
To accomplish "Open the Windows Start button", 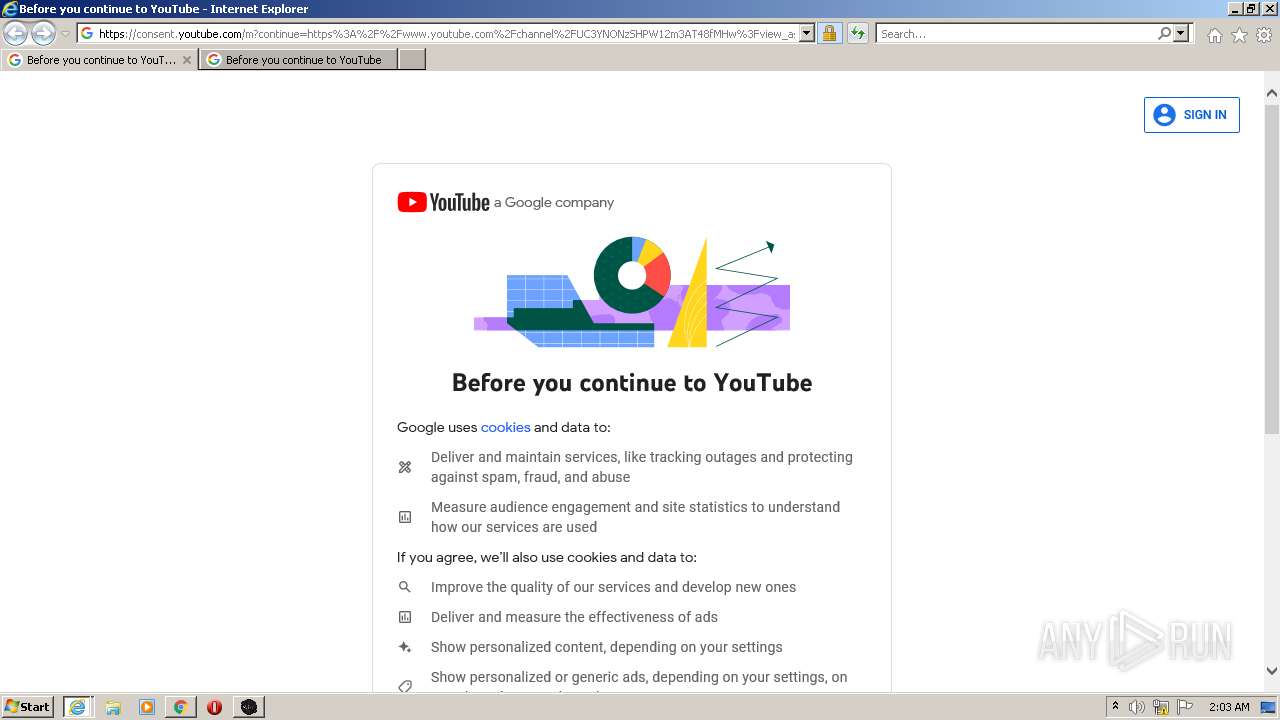I will point(28,706).
